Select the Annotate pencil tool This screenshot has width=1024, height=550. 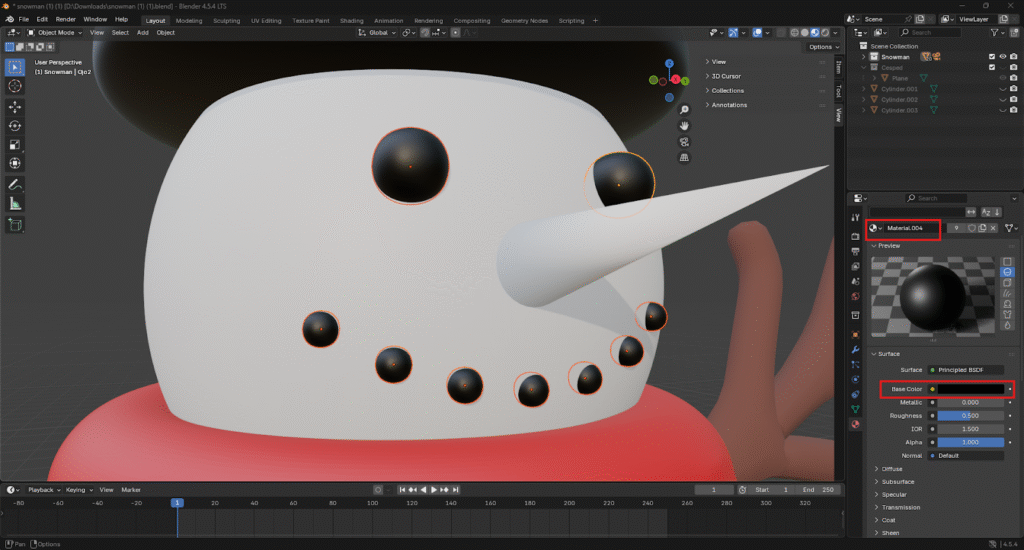coord(15,185)
